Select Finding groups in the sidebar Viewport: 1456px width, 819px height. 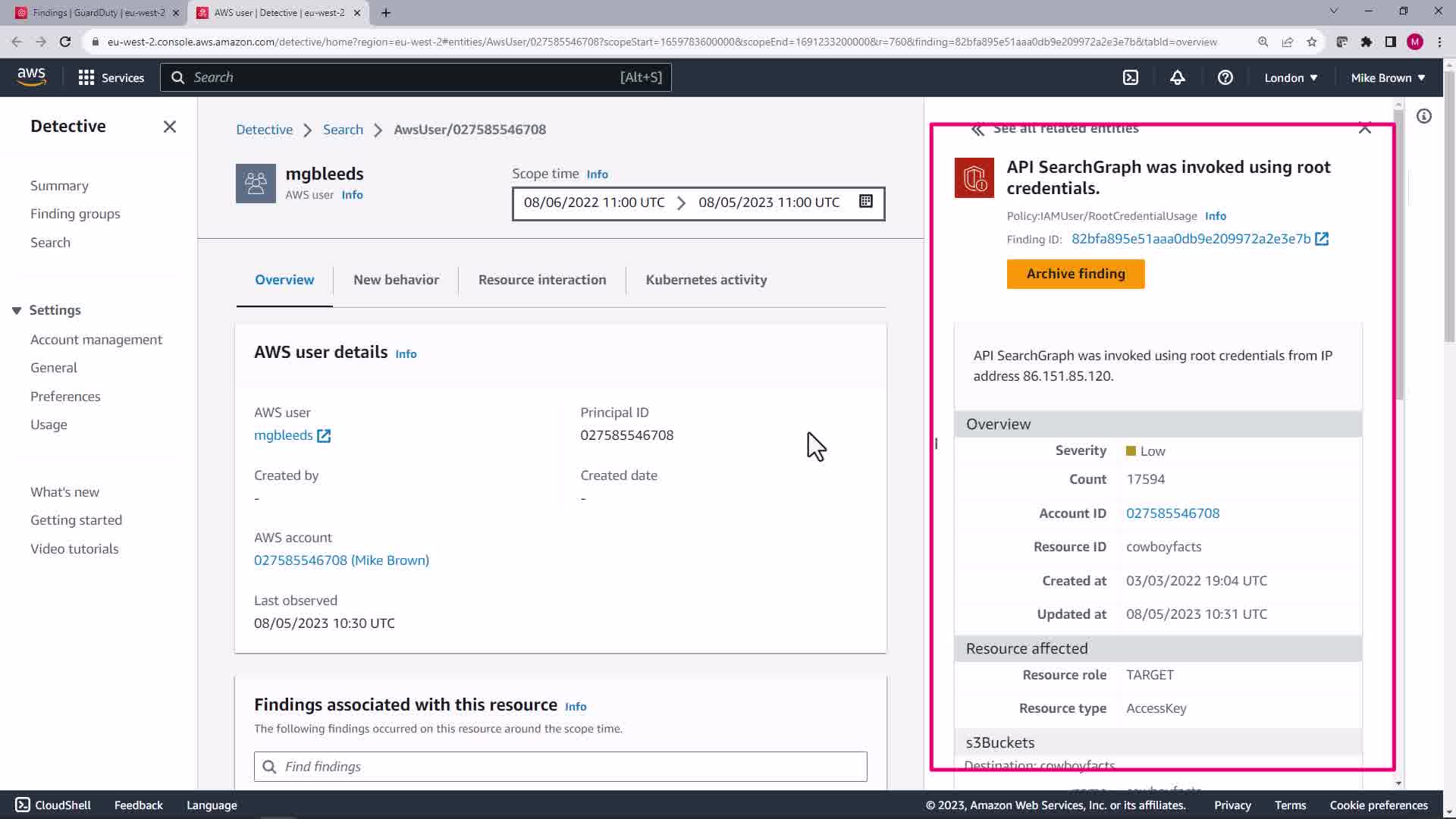click(75, 214)
